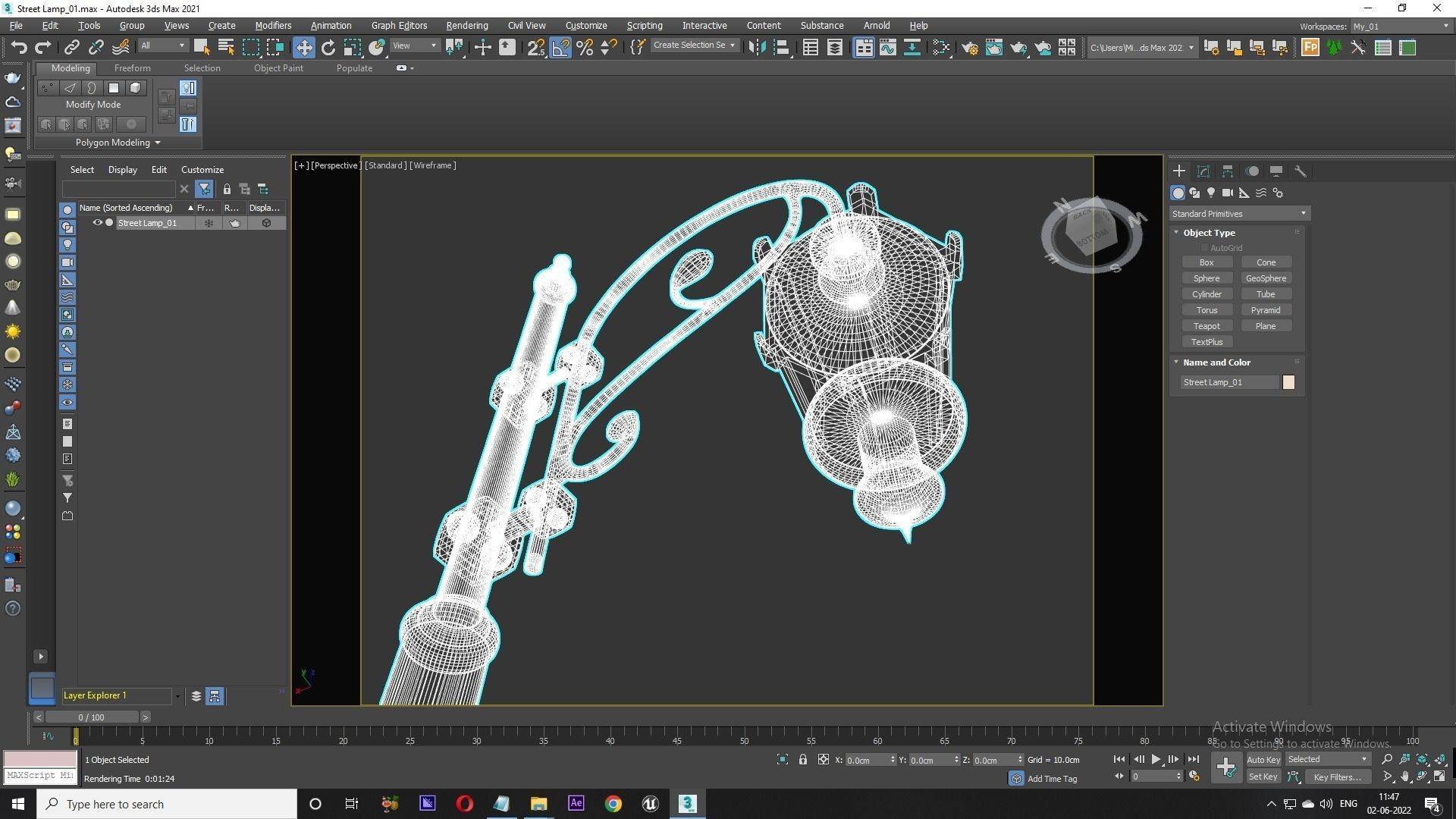Hide Street Lamp_01 using the eye icon

pos(97,223)
